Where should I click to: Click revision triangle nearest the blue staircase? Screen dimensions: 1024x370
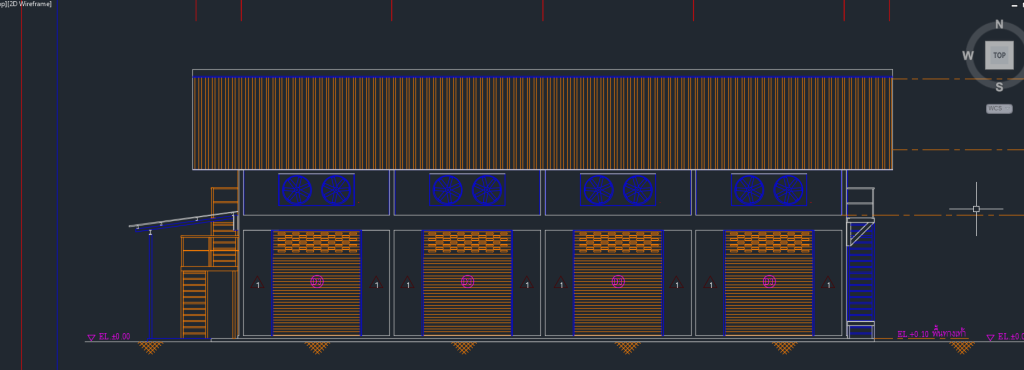pyautogui.click(x=827, y=283)
